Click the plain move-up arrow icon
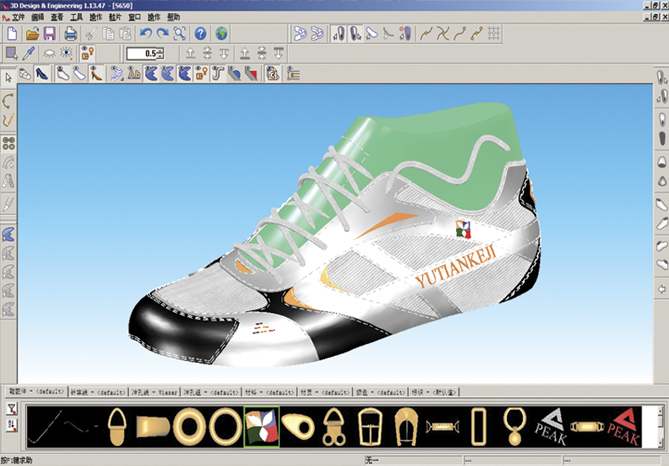Image resolution: width=669 pixels, height=466 pixels. [x=190, y=53]
